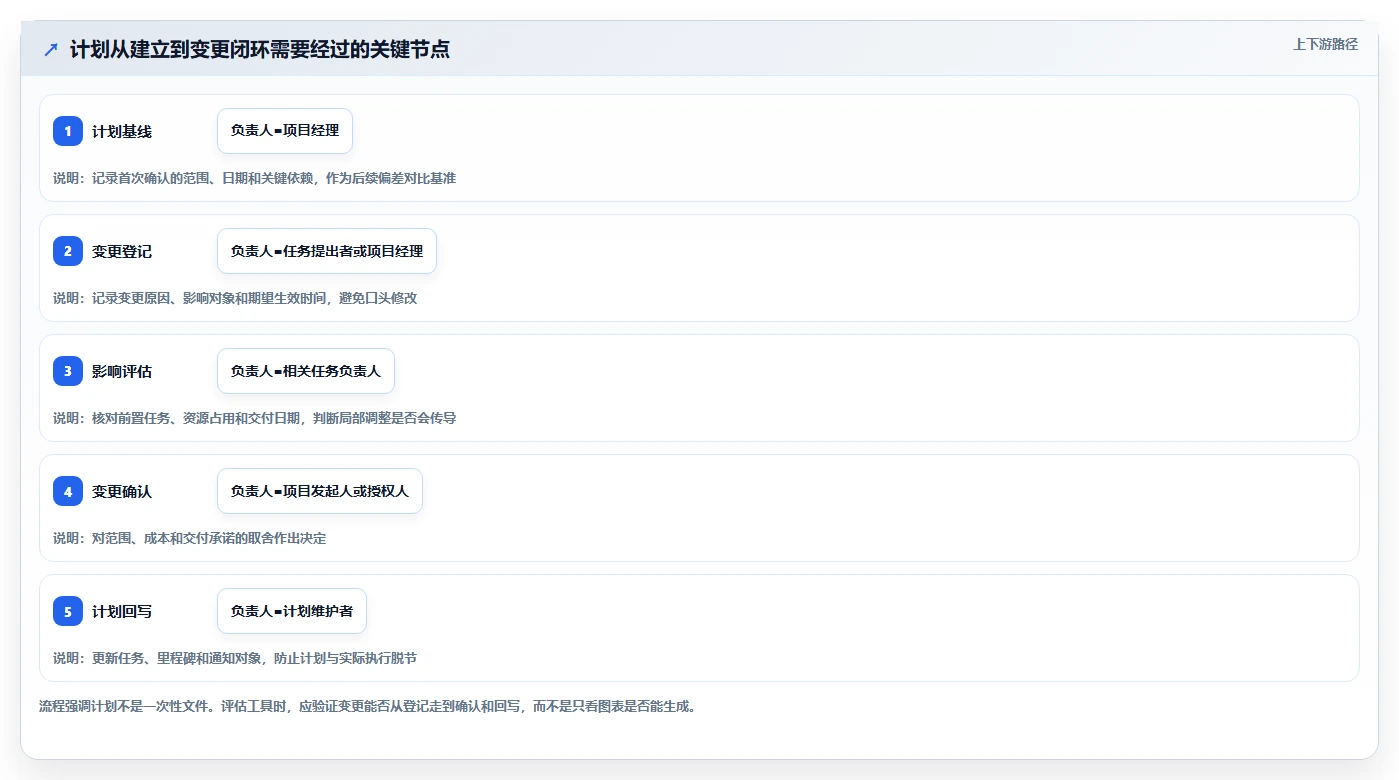Select the 变更登记 step title
This screenshot has height=780, width=1399.
122,251
